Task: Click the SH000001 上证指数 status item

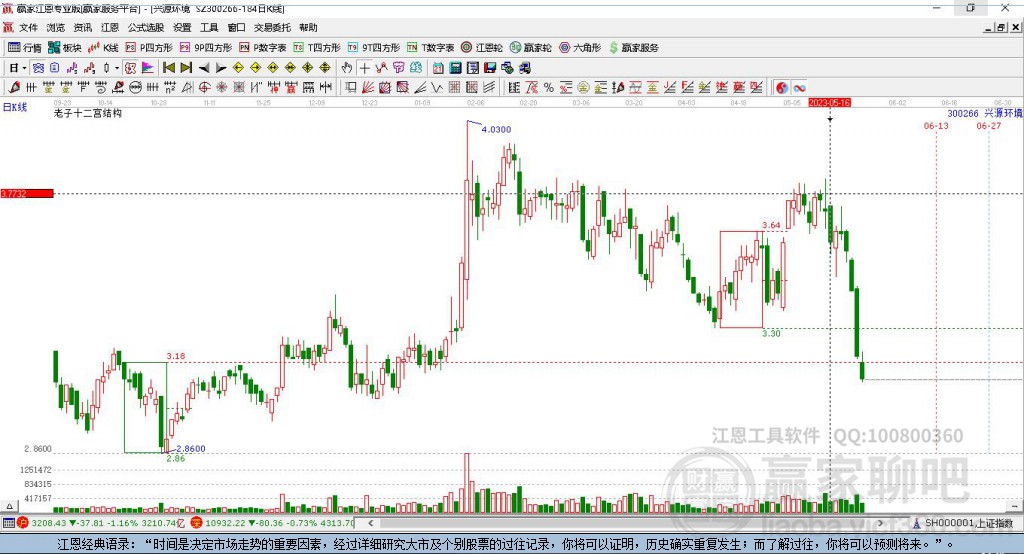Action: (x=963, y=523)
